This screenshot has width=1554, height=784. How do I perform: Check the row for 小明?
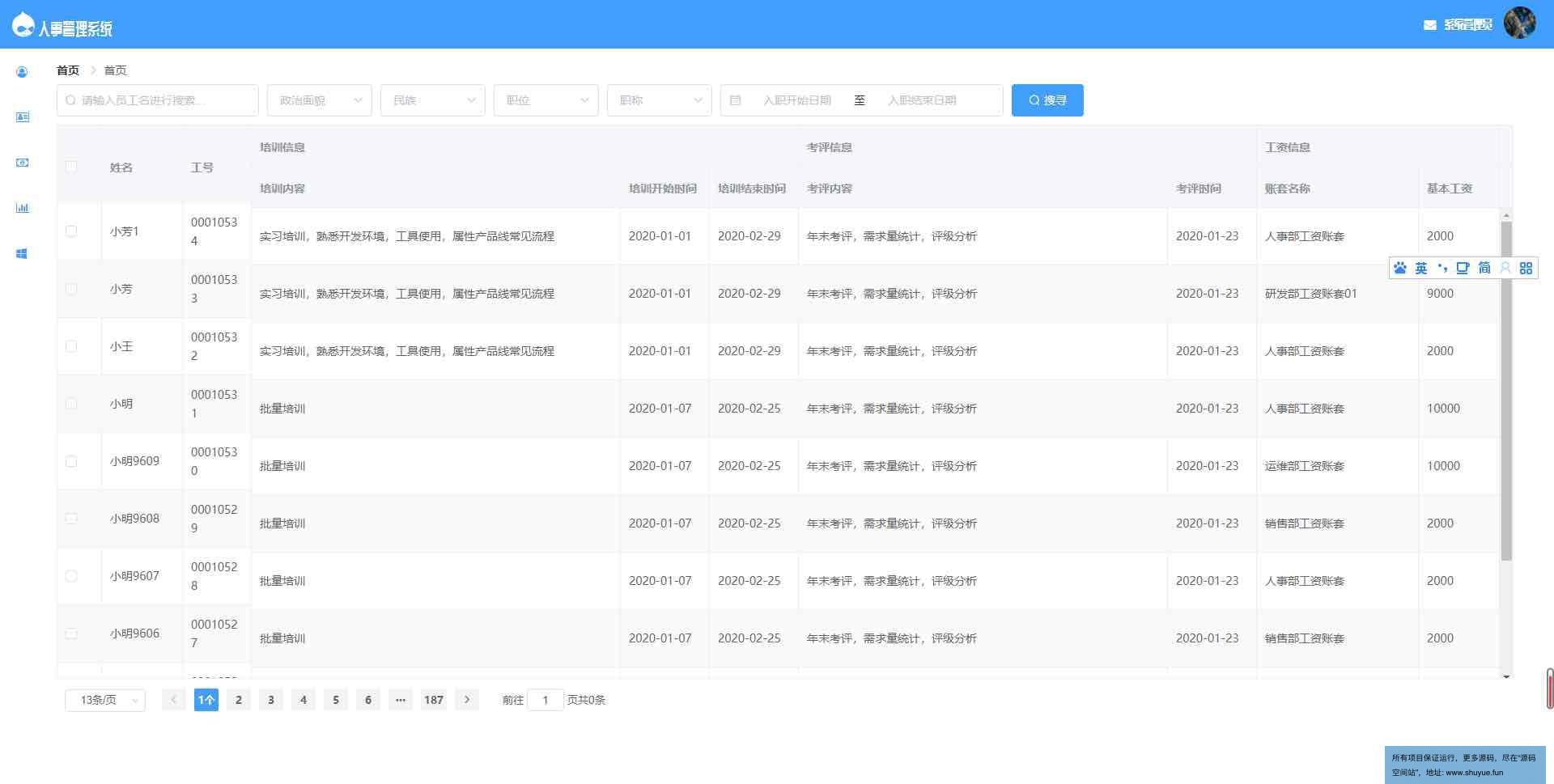pos(71,404)
